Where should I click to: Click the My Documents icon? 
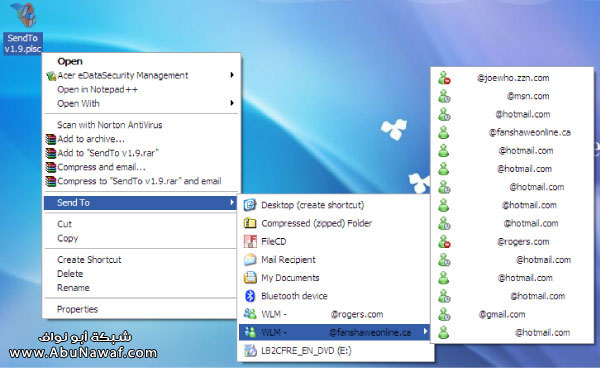(250, 278)
